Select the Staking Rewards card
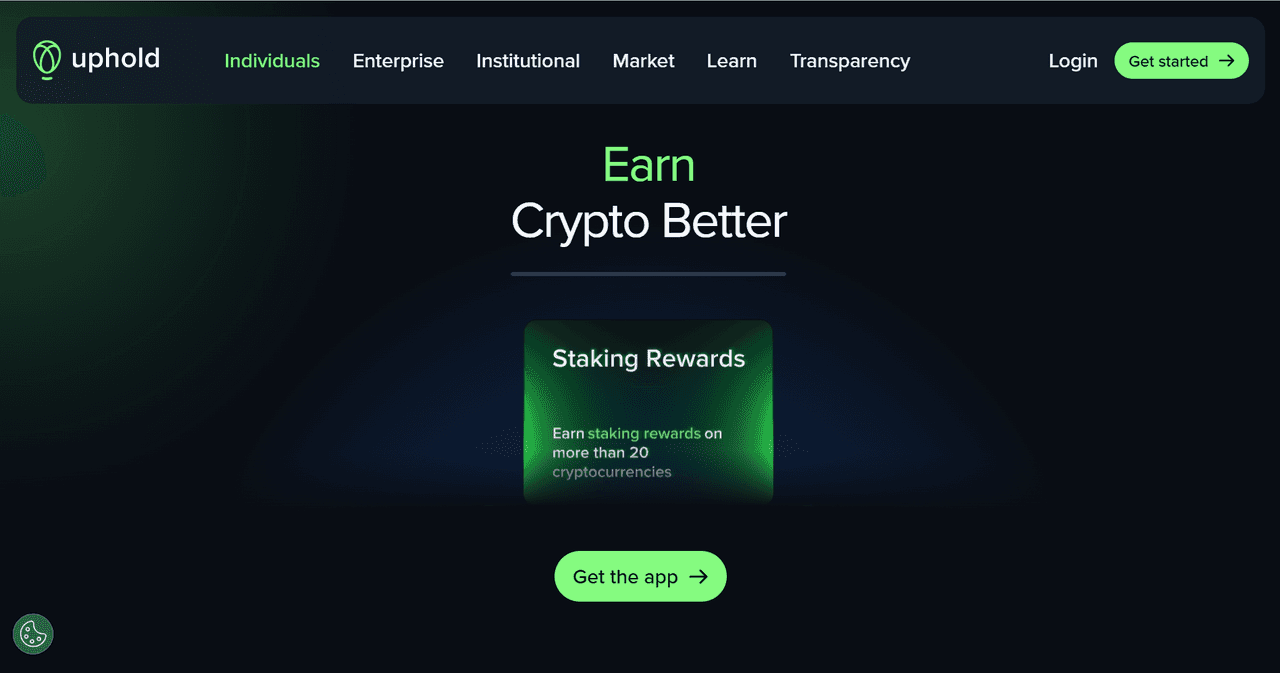This screenshot has width=1280, height=673. (648, 411)
